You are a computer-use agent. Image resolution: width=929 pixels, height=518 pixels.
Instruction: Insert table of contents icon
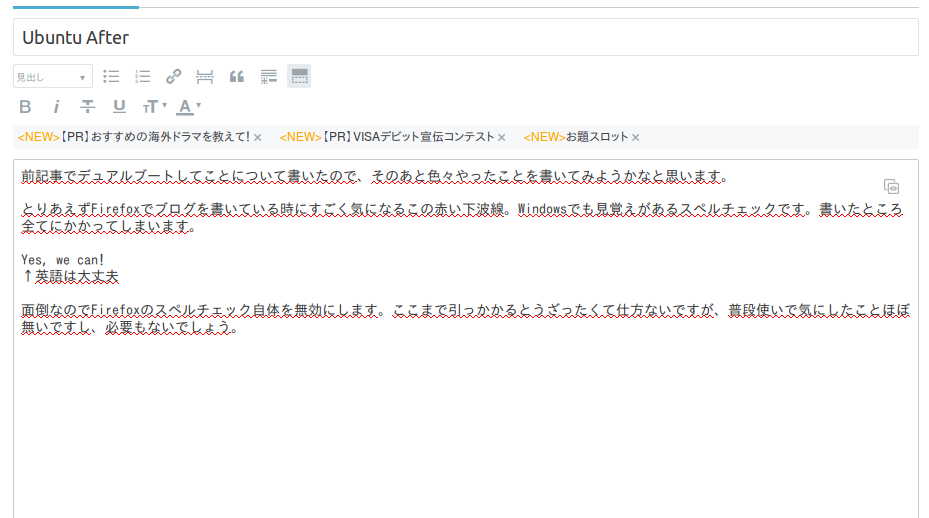(268, 76)
